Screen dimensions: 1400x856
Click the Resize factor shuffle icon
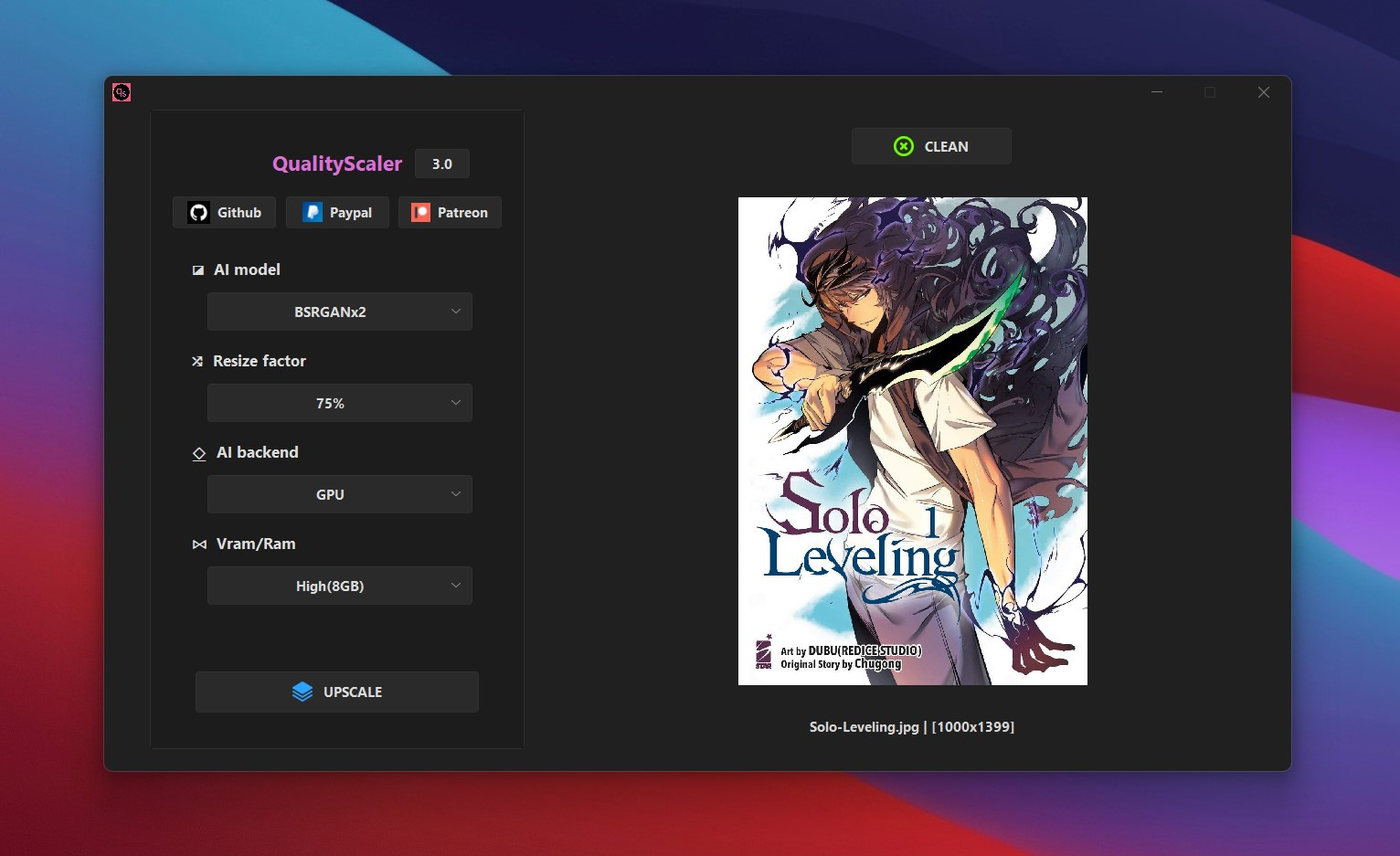(x=197, y=362)
